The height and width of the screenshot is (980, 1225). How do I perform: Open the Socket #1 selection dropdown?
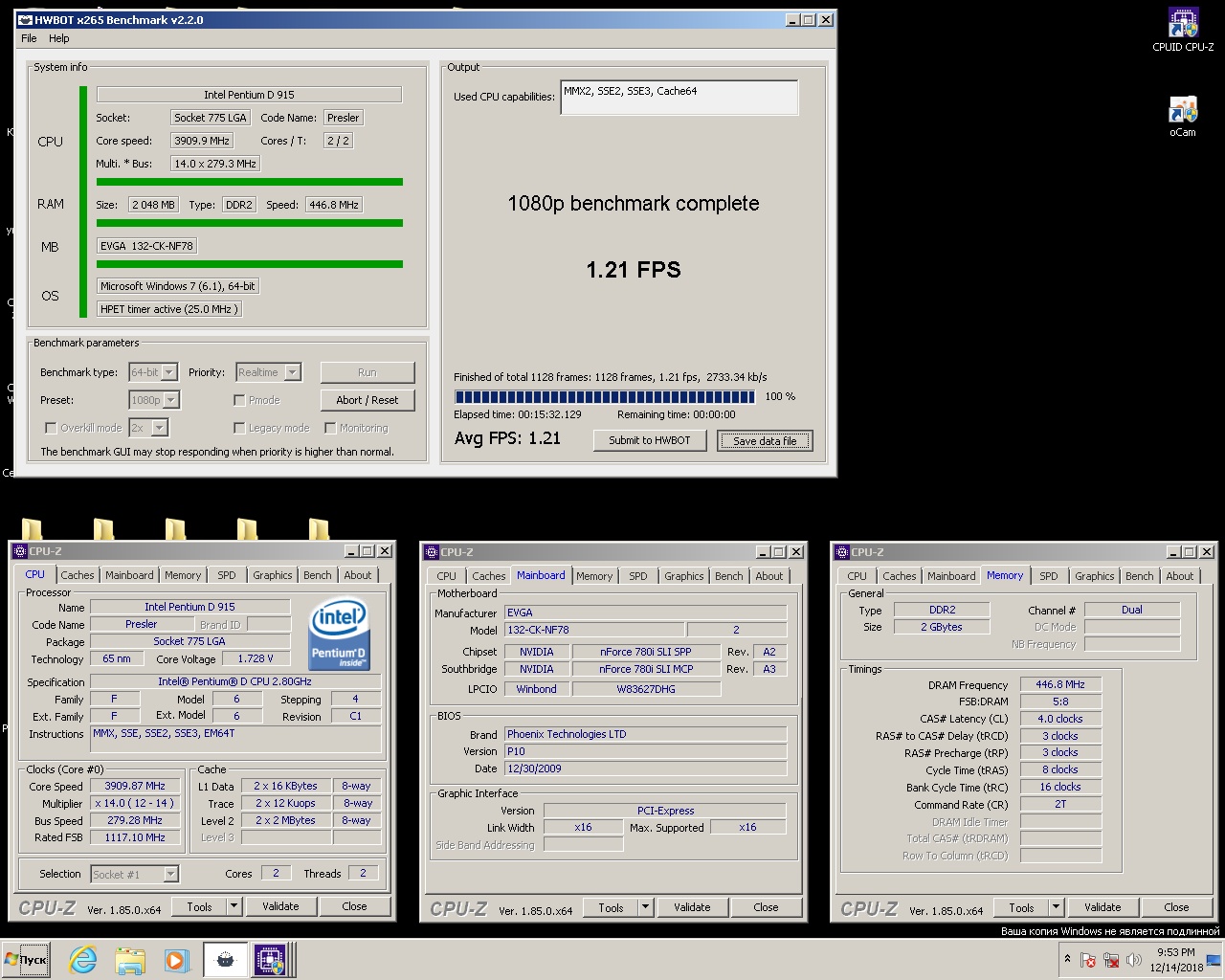pyautogui.click(x=170, y=874)
